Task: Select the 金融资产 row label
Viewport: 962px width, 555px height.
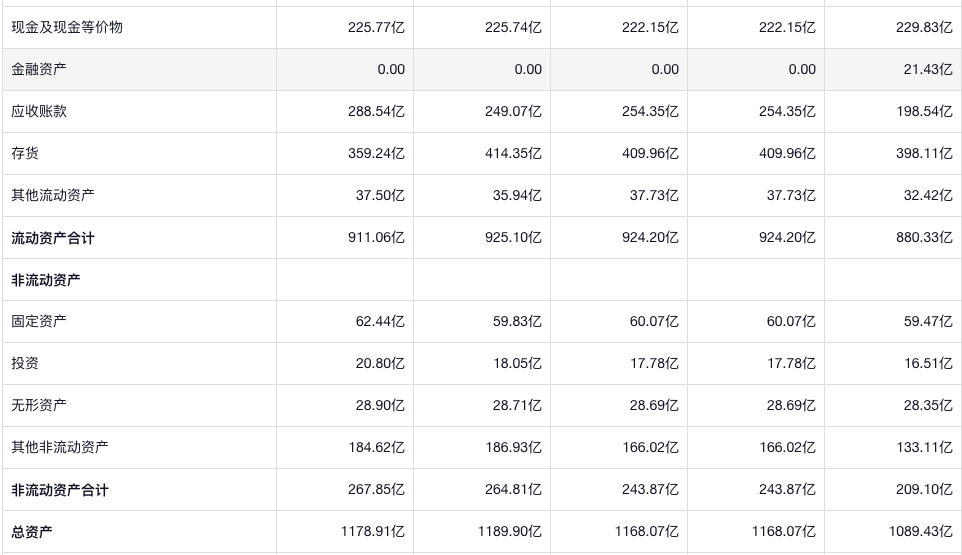Action: click(x=39, y=70)
